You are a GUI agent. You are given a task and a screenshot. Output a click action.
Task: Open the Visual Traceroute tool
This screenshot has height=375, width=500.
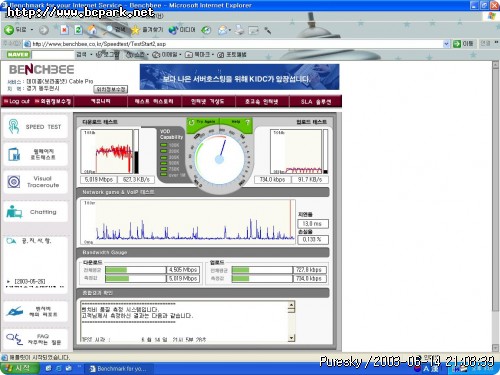[35, 182]
